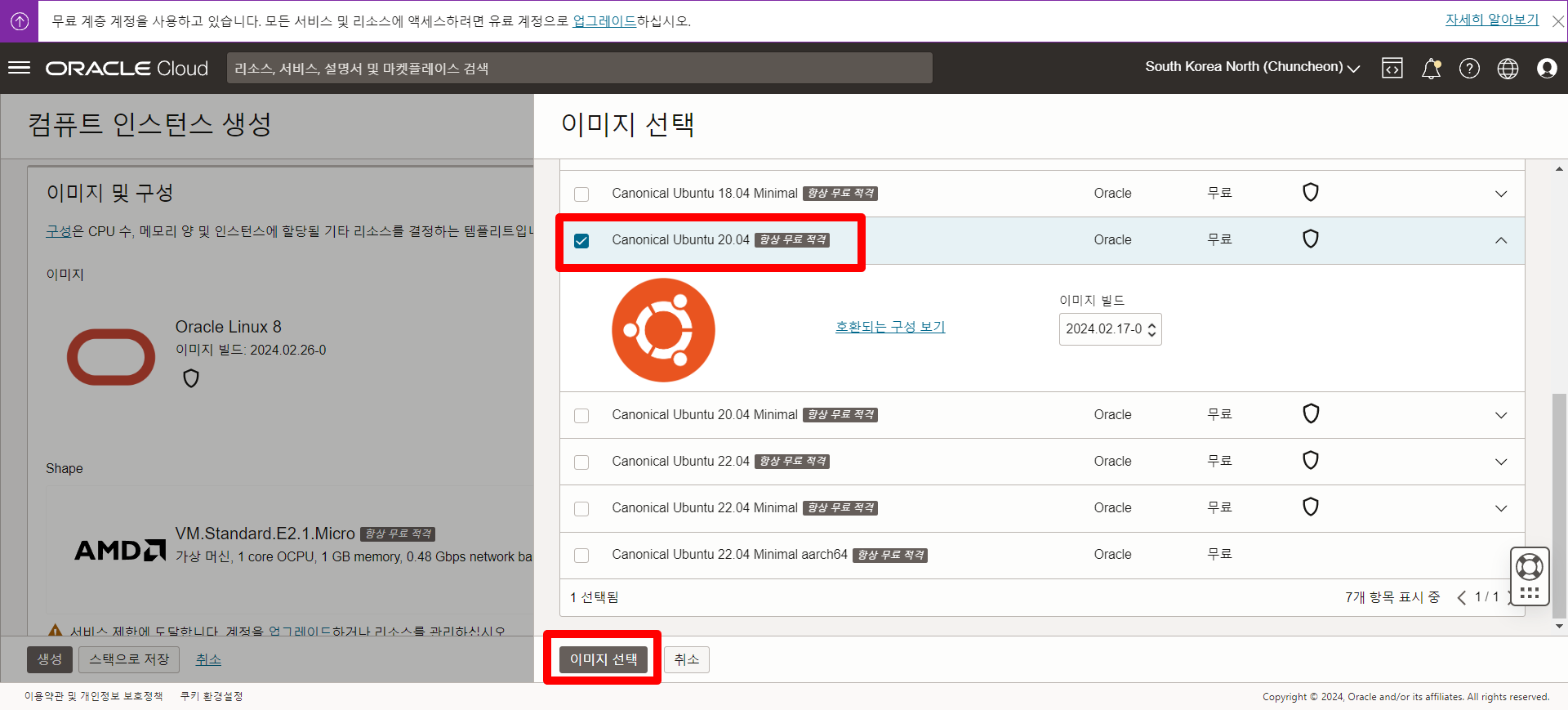
Task: Click the image panel vertical scrollbar thumb
Action: point(1559,507)
